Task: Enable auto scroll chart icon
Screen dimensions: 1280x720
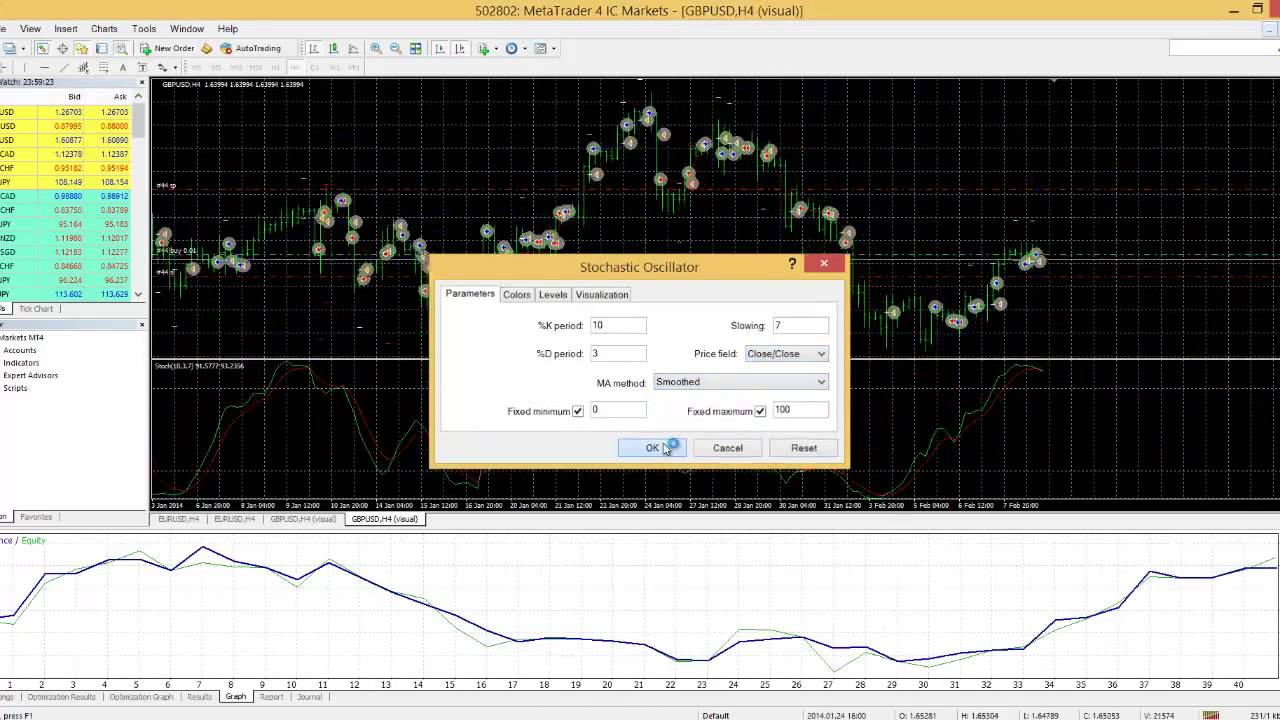Action: click(x=439, y=48)
